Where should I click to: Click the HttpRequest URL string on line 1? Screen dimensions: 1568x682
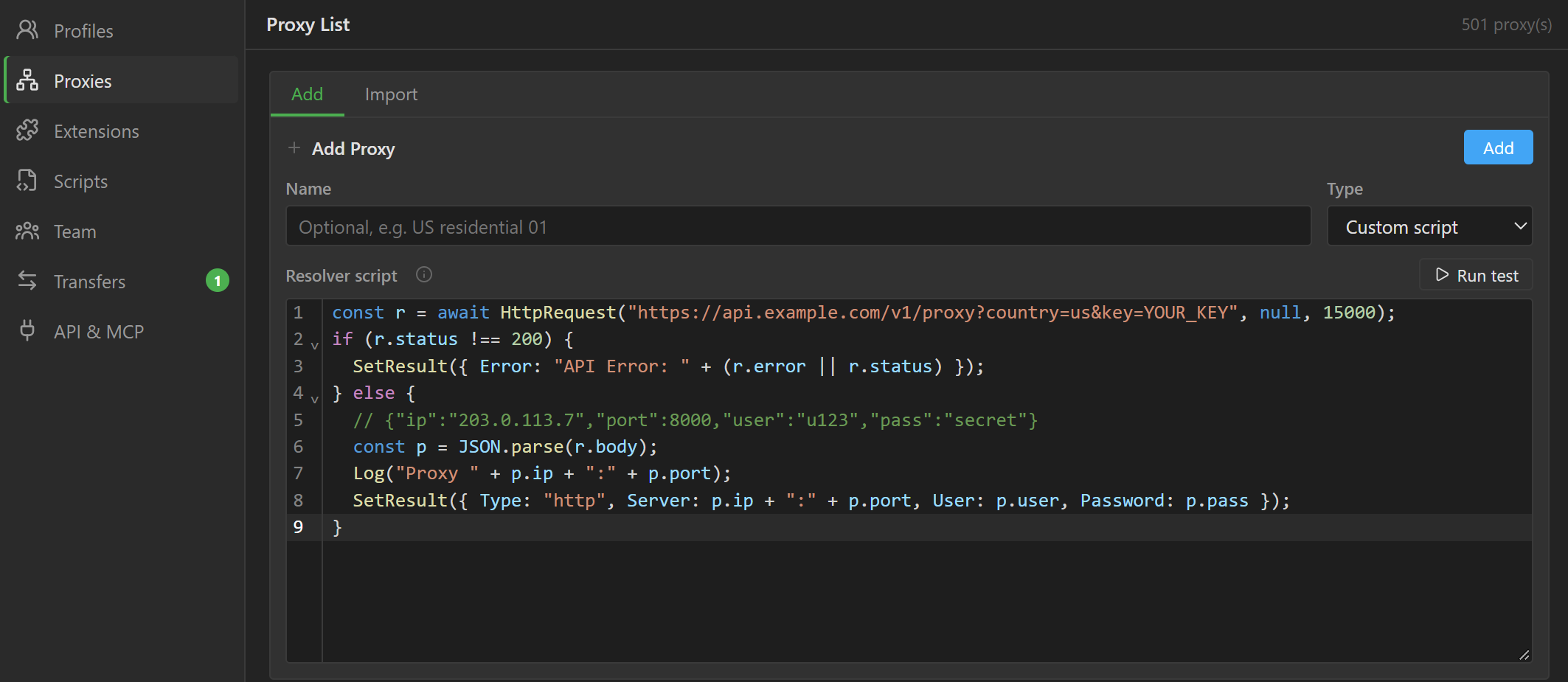(932, 313)
